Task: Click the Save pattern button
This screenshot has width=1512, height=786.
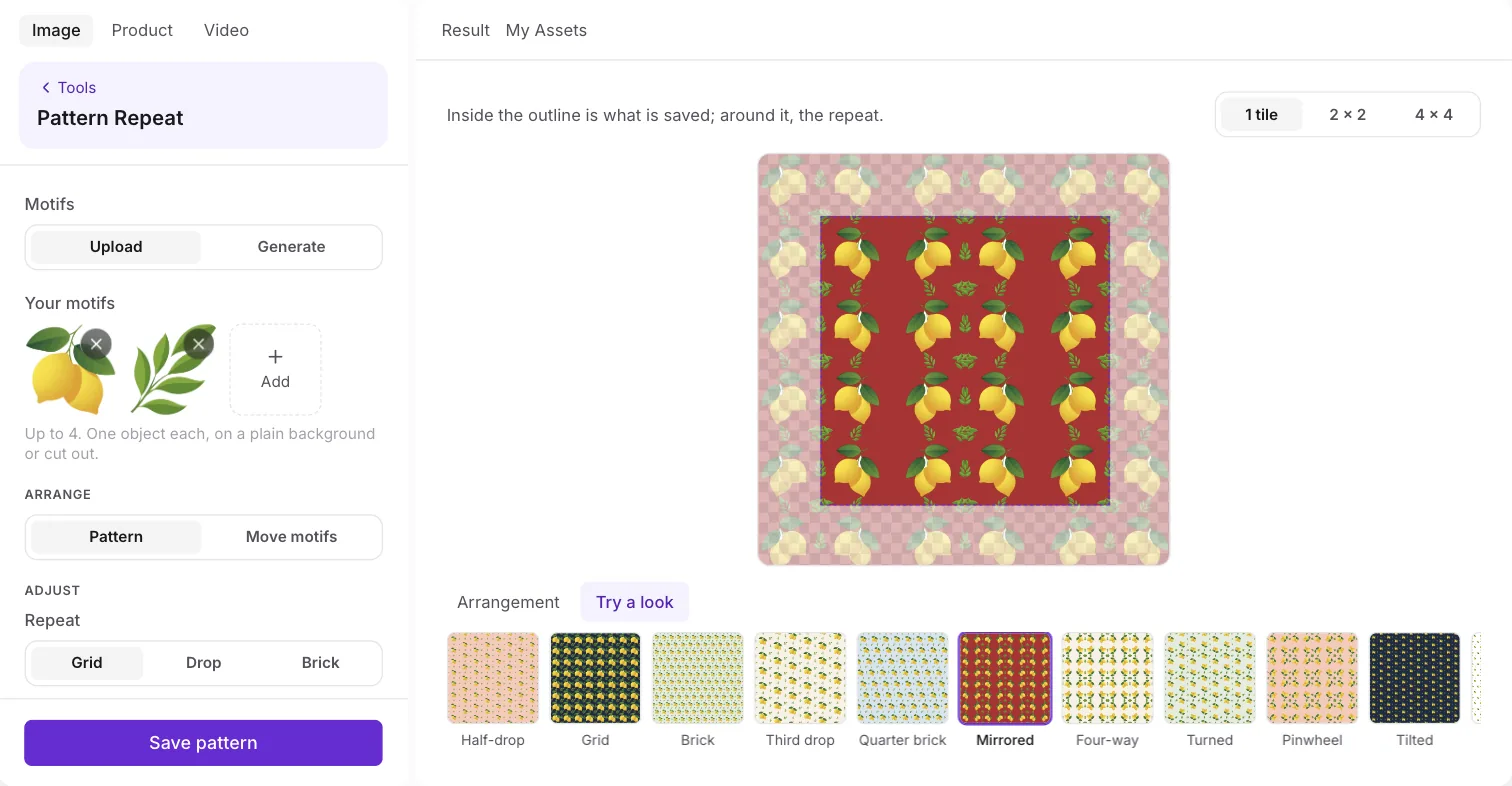Action: [x=203, y=743]
